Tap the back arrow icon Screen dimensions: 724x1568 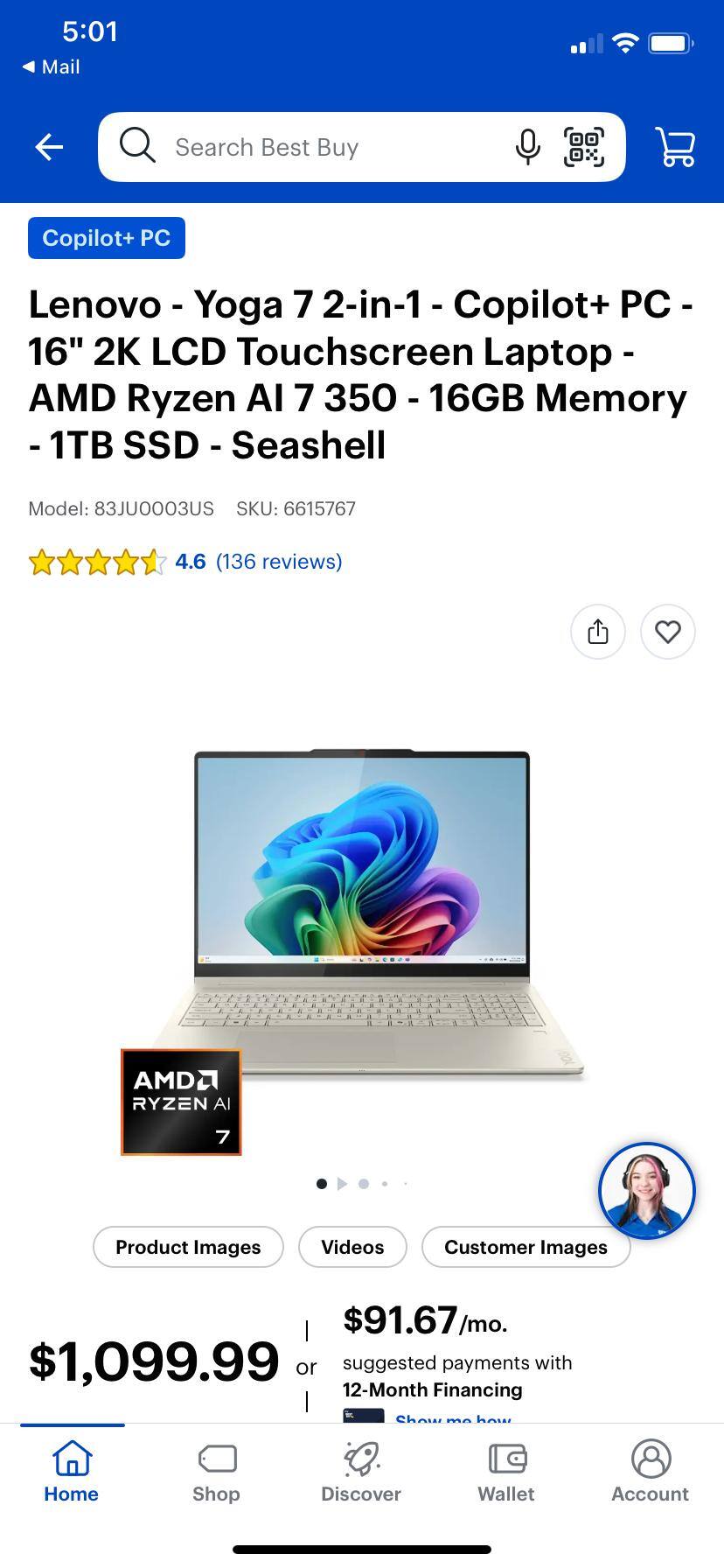(49, 147)
